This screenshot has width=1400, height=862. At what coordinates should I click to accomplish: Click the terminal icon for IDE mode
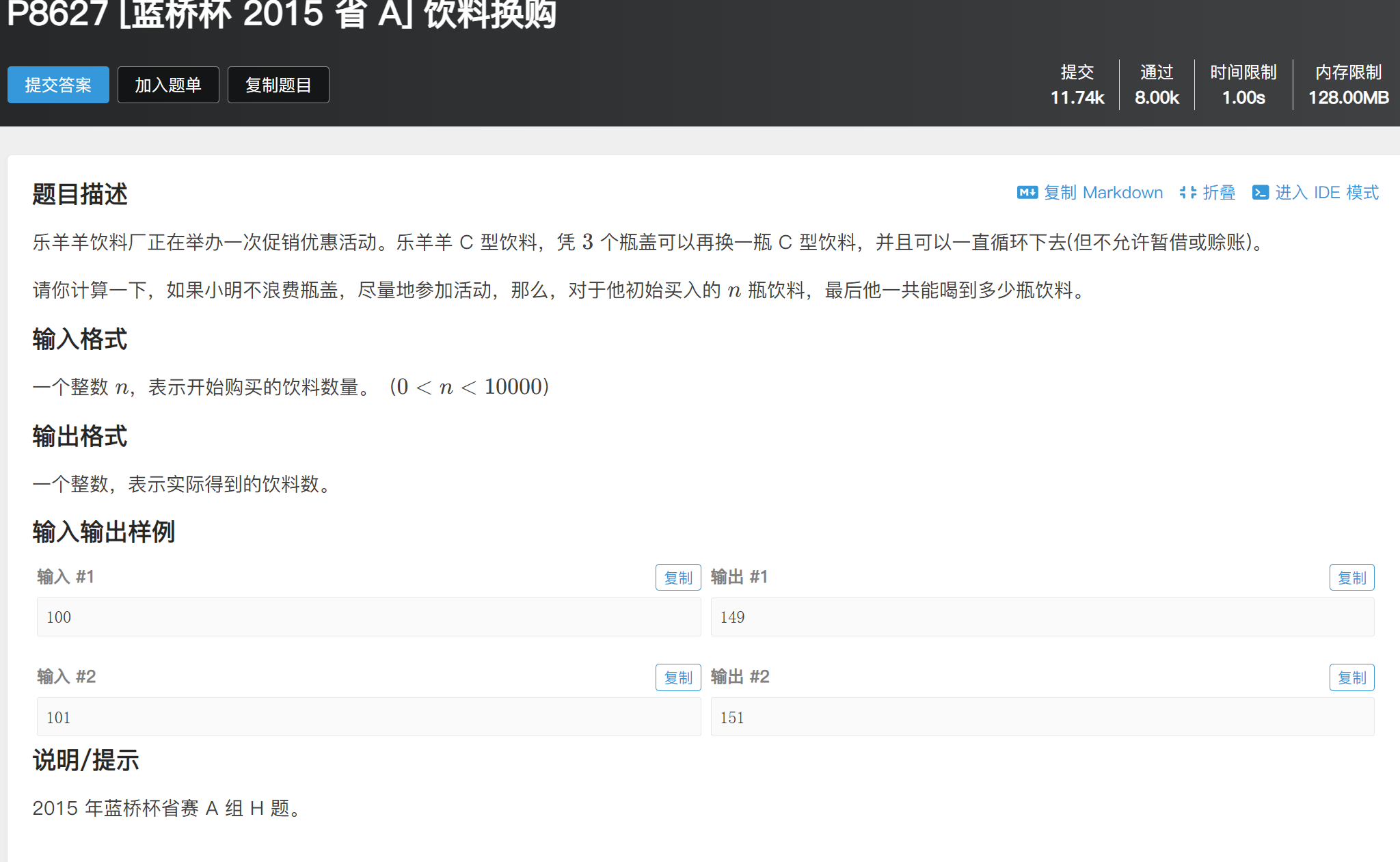(1261, 193)
